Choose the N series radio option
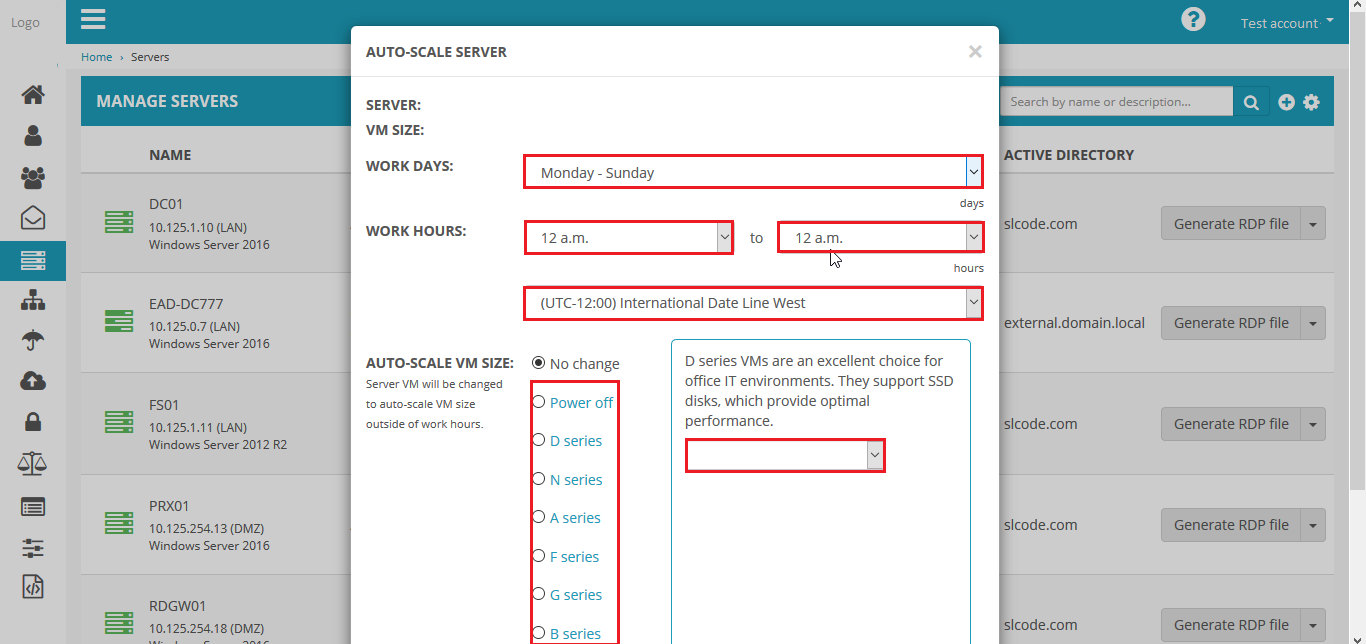The width and height of the screenshot is (1366, 644). [539, 479]
